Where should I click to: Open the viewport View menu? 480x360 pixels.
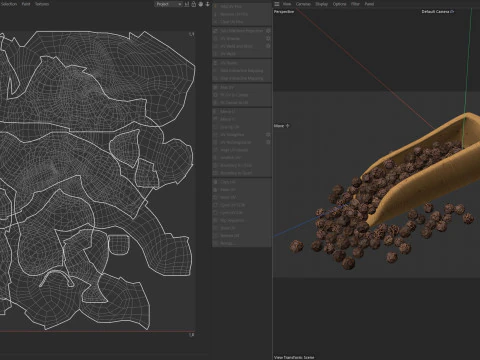click(x=287, y=4)
